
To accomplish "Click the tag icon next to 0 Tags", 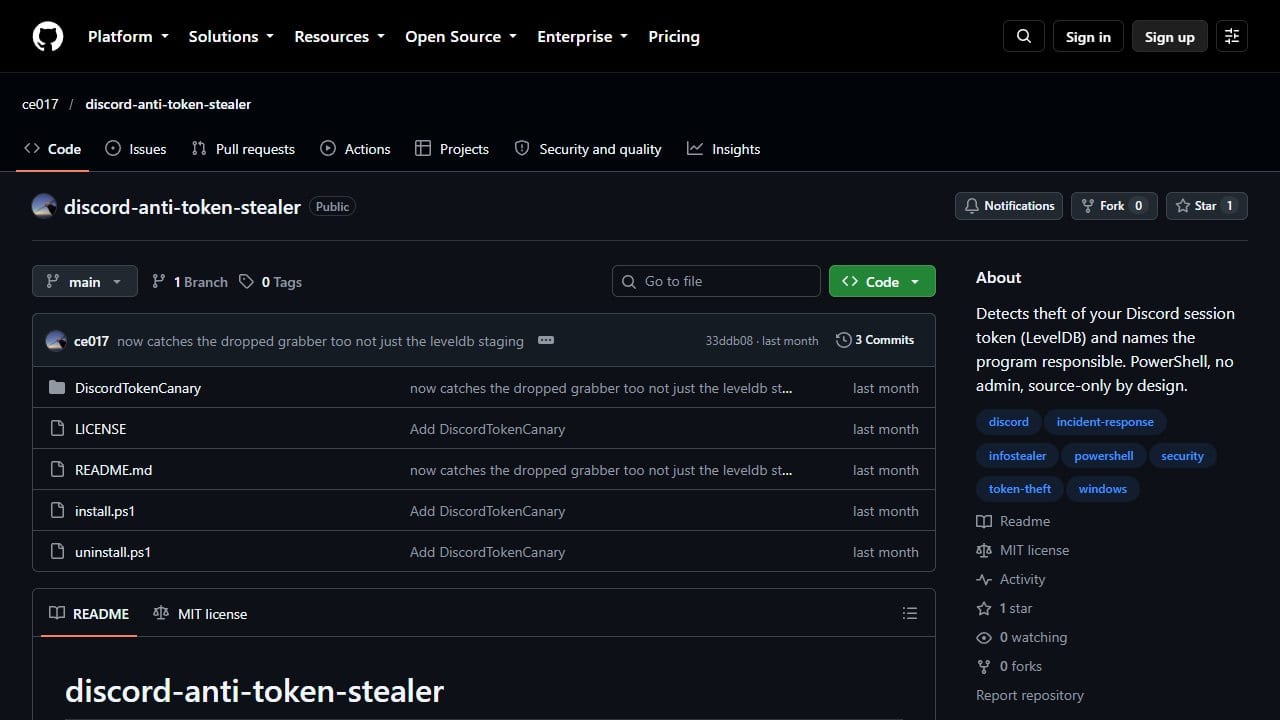I will [247, 282].
